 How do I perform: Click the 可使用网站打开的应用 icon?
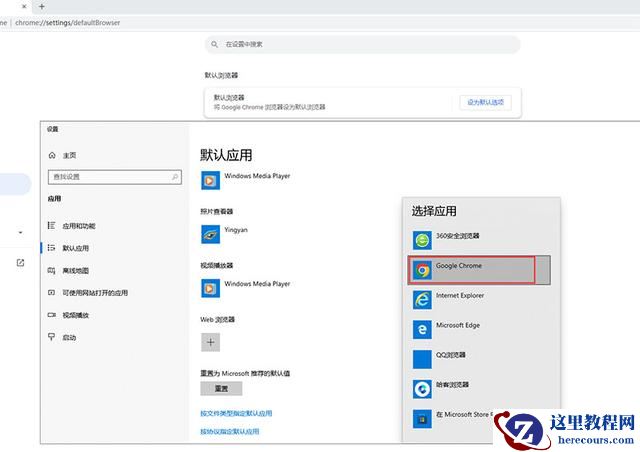[x=51, y=292]
